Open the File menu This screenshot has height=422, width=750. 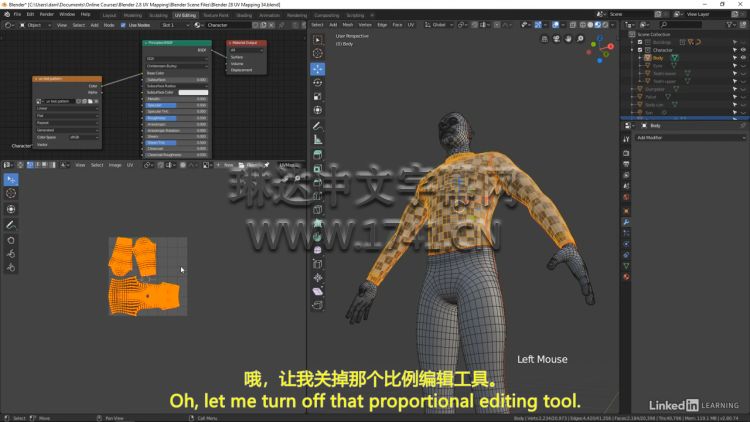[x=18, y=14]
